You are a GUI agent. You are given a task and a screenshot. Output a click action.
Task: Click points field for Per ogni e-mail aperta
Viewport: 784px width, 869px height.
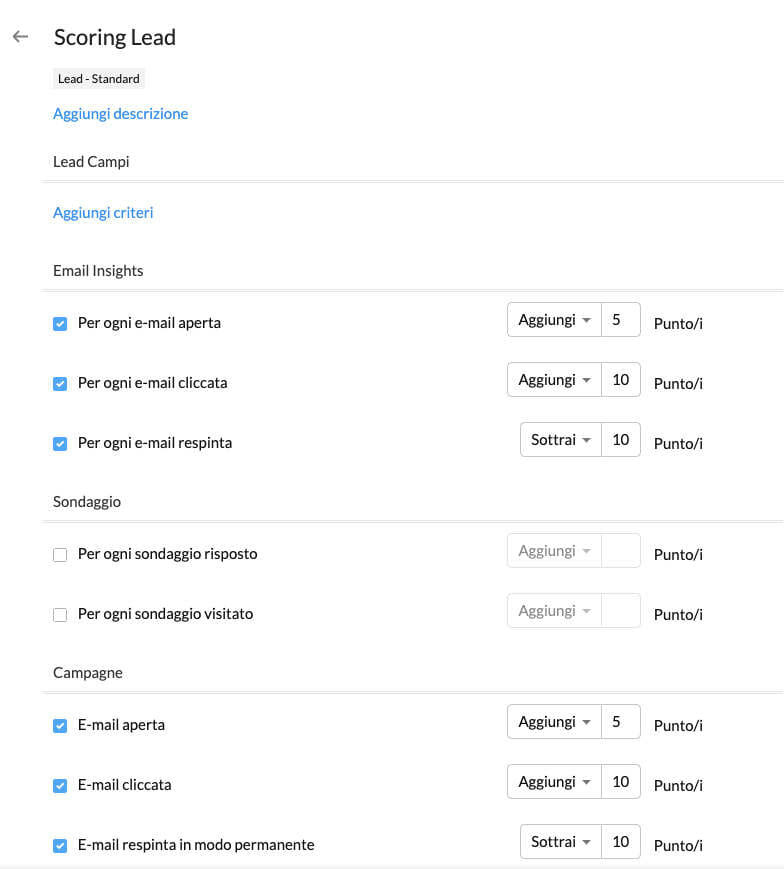tap(620, 321)
